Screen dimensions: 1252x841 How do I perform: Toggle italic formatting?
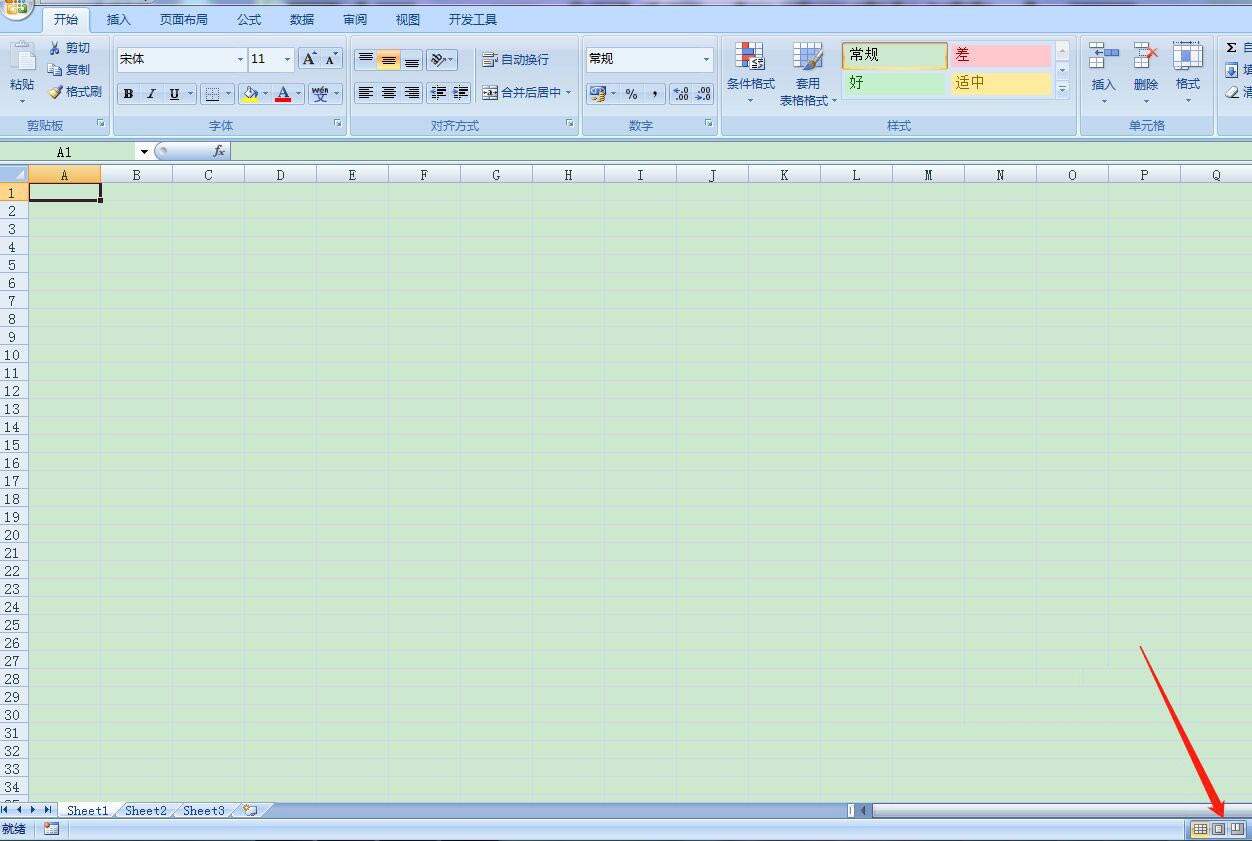(x=151, y=94)
